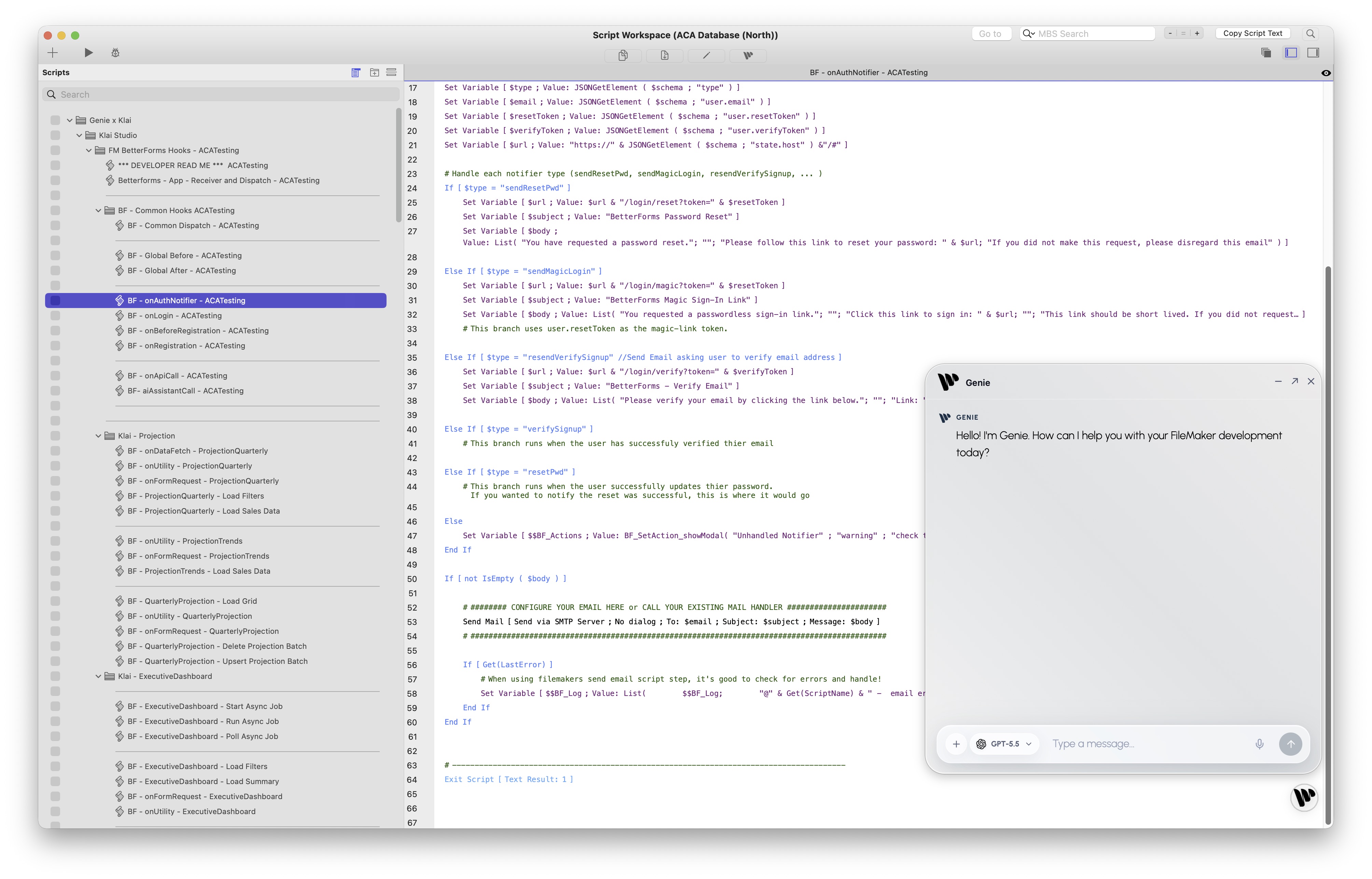Image resolution: width=1372 pixels, height=879 pixels.
Task: Click the separator lines icon in the Scripts header
Action: (x=392, y=72)
